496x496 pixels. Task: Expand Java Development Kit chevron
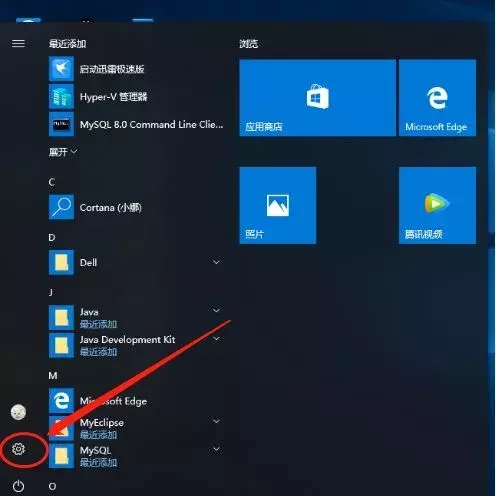[x=216, y=338]
